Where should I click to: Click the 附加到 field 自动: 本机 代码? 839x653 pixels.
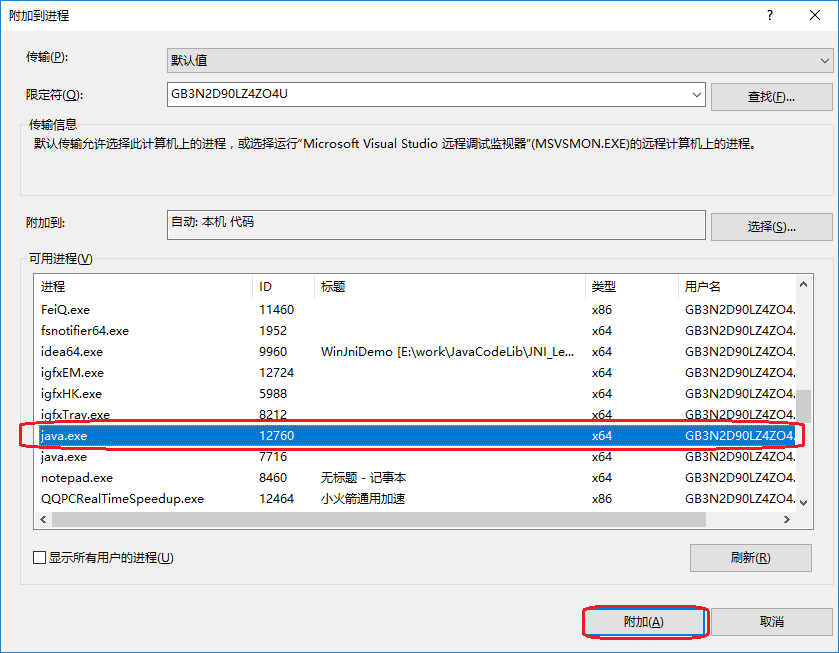click(436, 224)
